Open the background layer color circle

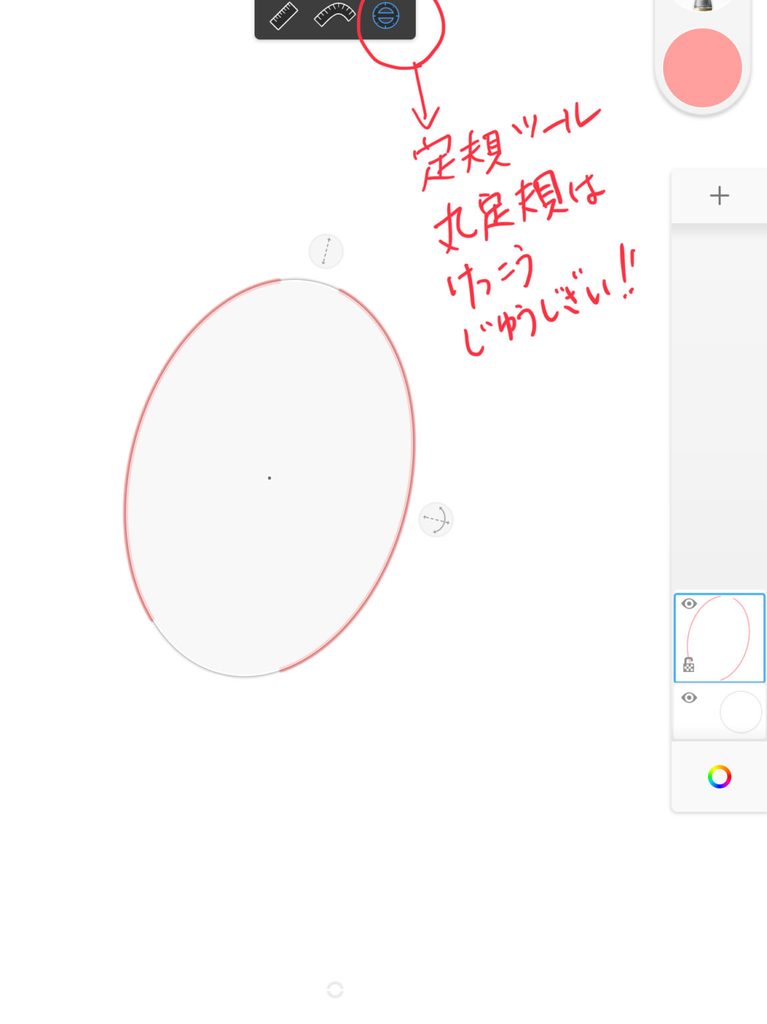(x=740, y=712)
